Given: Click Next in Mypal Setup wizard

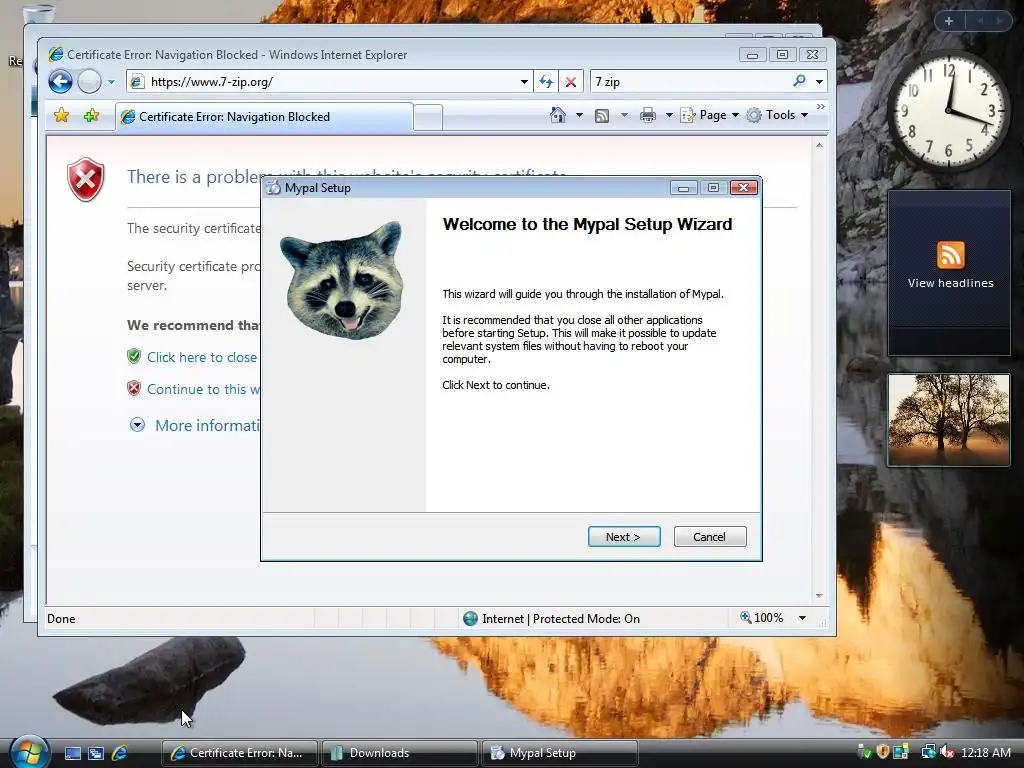Looking at the screenshot, I should 624,537.
